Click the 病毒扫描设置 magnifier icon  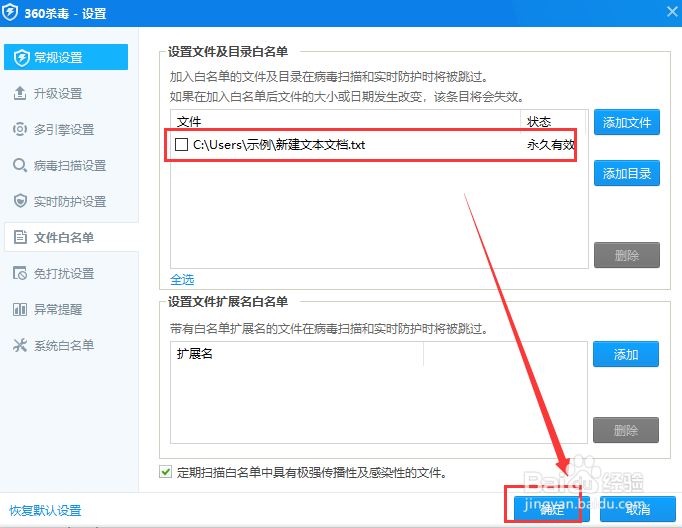20,165
